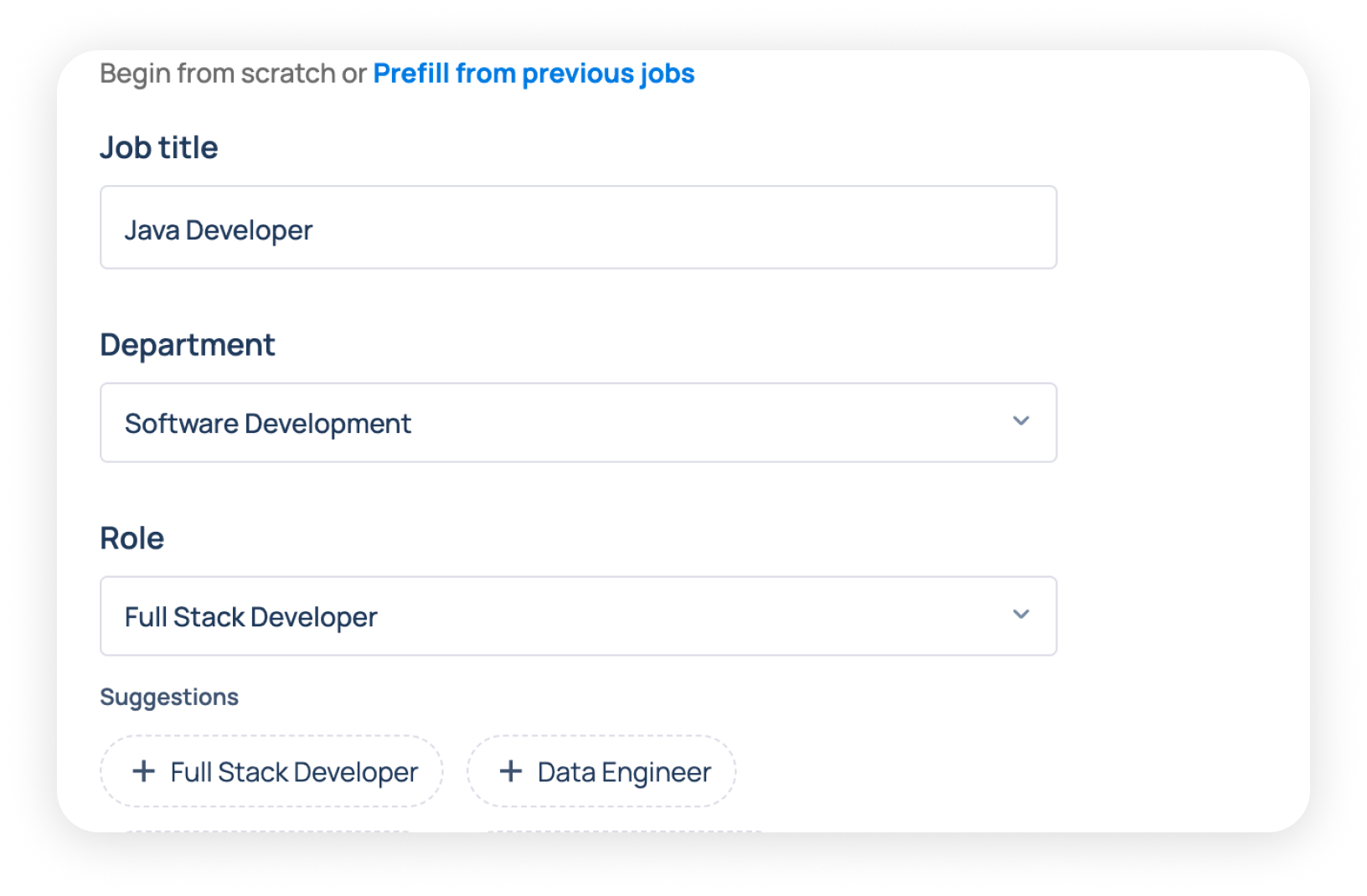
Task: Click the Role combo box showing Full Stack Developer
Action: point(578,616)
